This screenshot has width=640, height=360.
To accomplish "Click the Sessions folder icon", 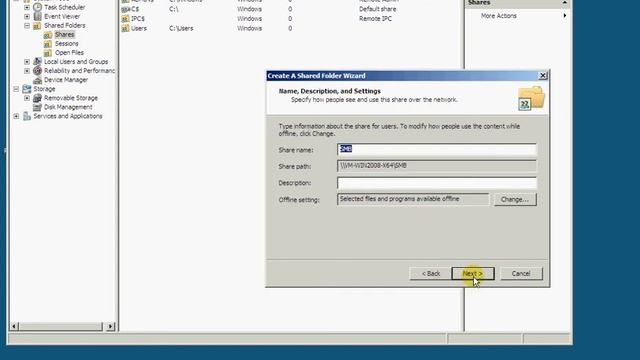I will [48, 44].
